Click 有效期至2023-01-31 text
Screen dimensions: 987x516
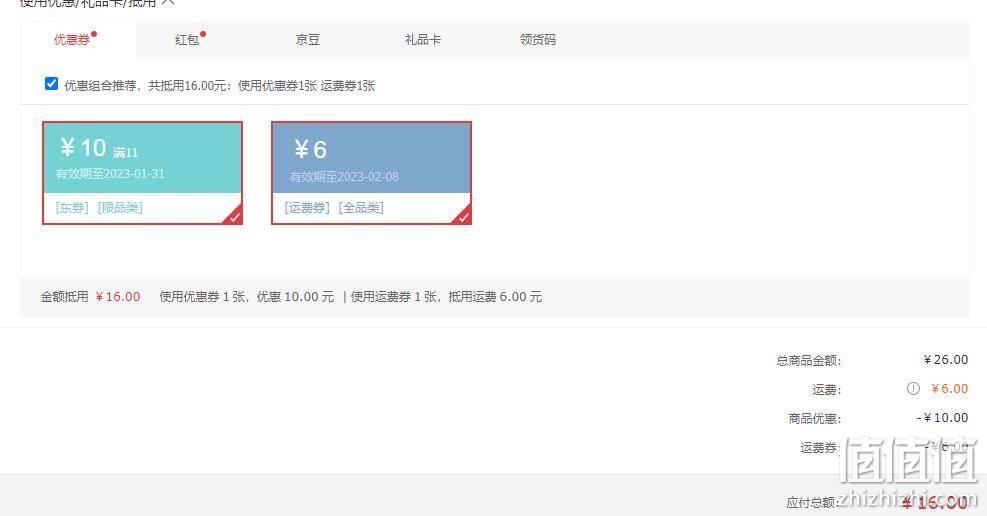(110, 174)
